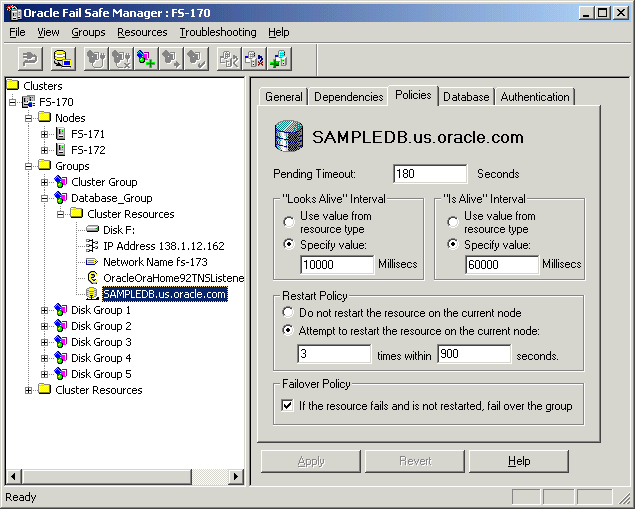The width and height of the screenshot is (635, 509).
Task: Click the FS-170 cluster icon
Action: tap(28, 101)
